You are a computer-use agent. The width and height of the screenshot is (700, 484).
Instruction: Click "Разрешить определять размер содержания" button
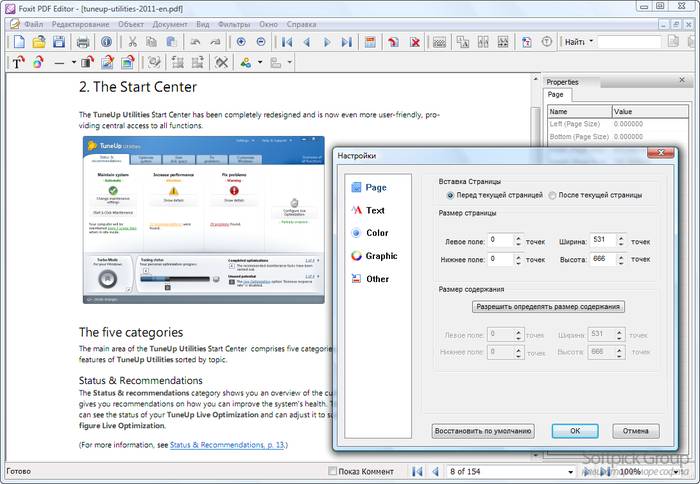pos(548,307)
